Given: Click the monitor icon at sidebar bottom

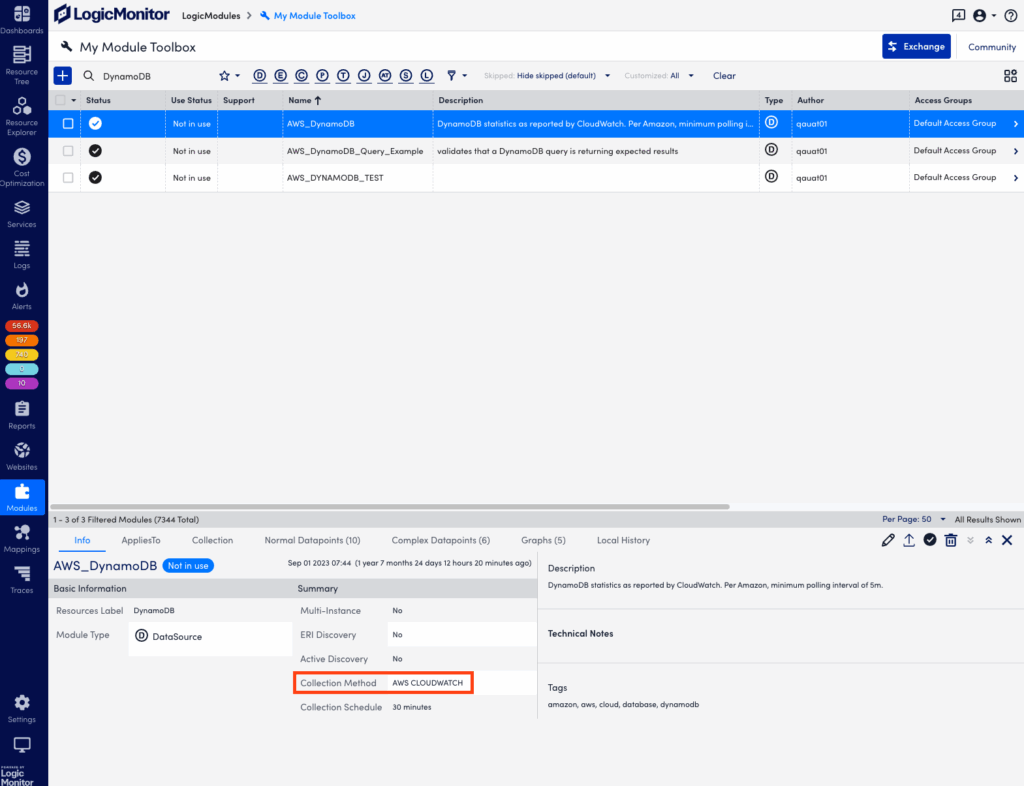Looking at the screenshot, I should pos(22,745).
